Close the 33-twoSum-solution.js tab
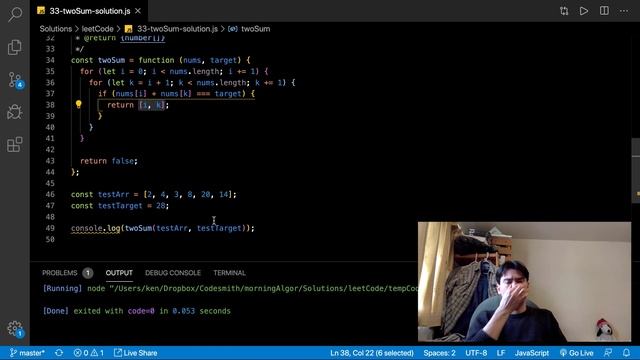This screenshot has height=360, width=640. (x=138, y=11)
